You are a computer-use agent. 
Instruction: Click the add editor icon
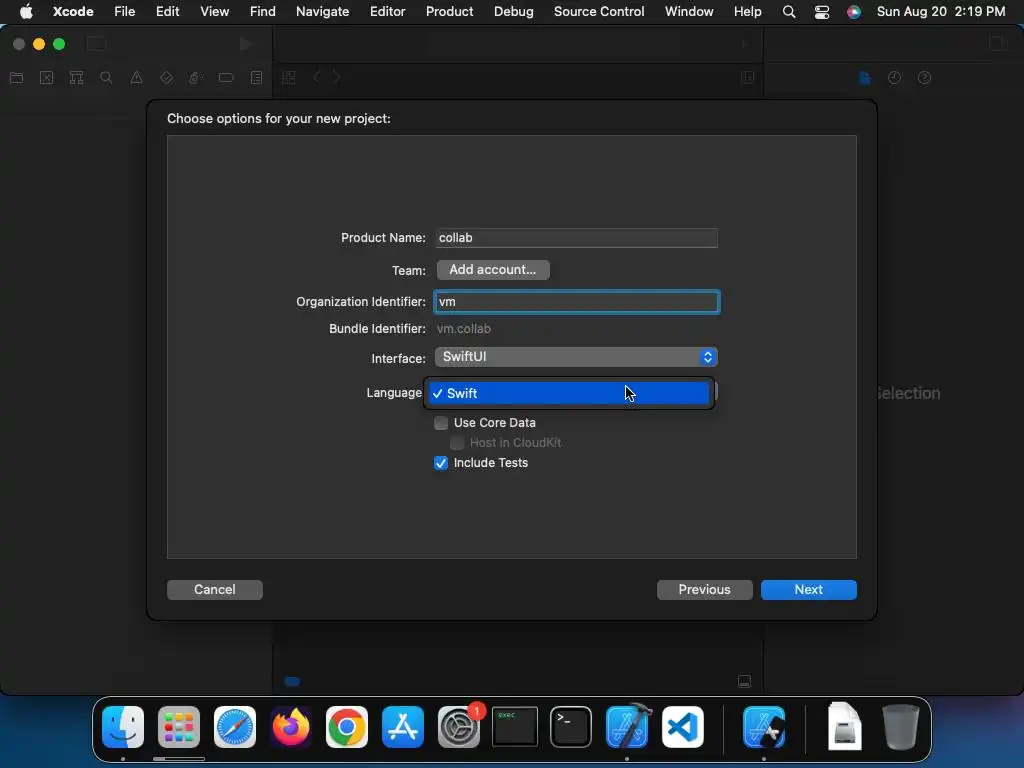click(748, 78)
